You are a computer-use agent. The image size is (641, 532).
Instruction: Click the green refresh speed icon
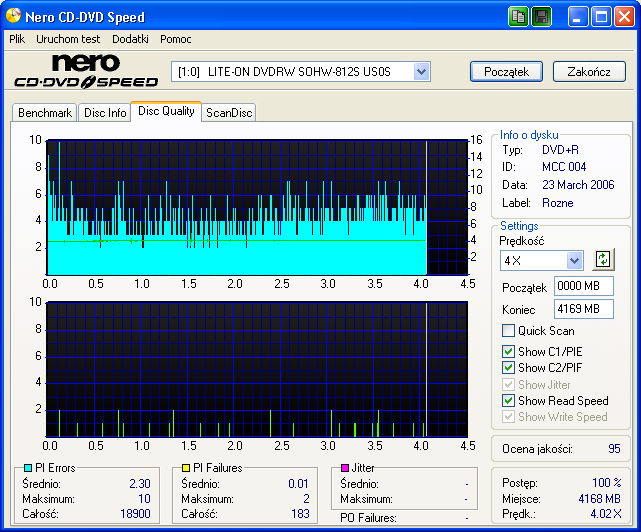[x=603, y=259]
